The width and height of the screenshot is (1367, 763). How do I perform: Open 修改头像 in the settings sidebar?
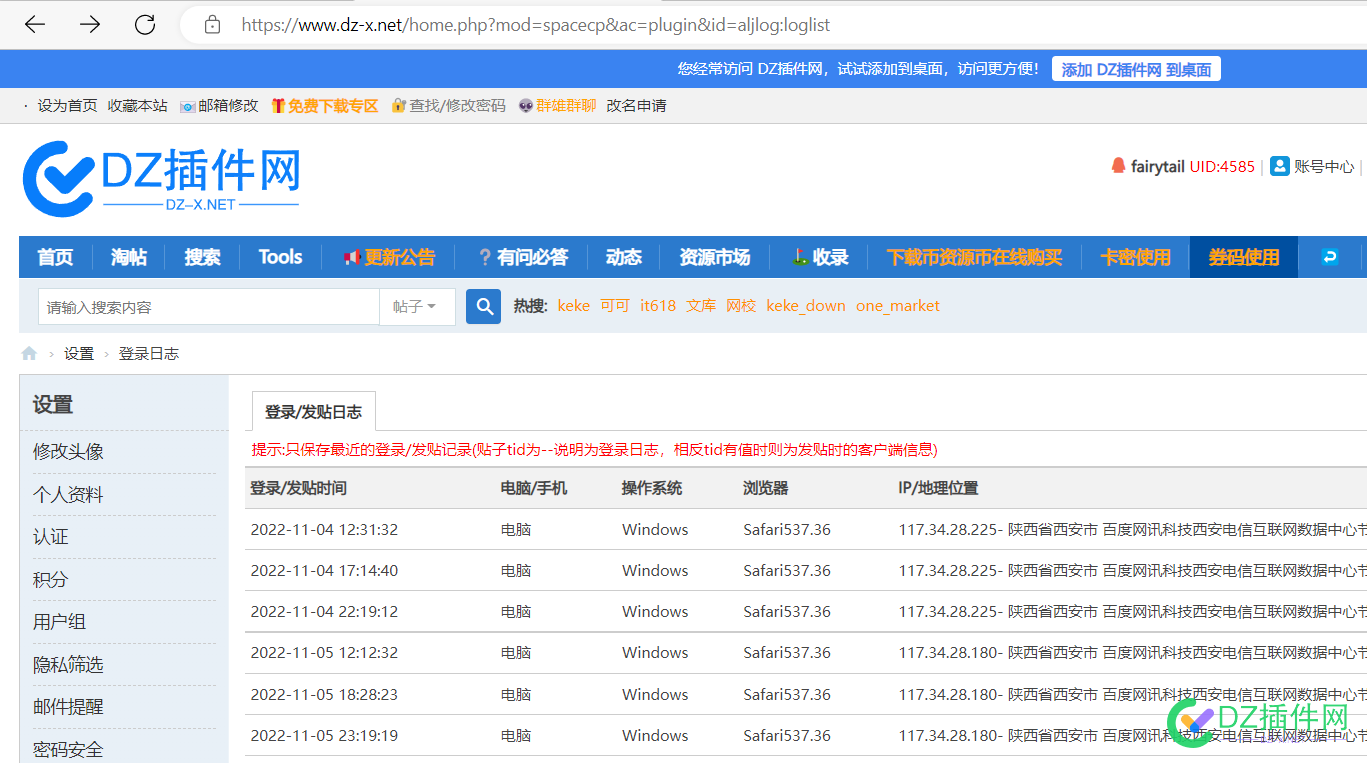click(x=68, y=452)
